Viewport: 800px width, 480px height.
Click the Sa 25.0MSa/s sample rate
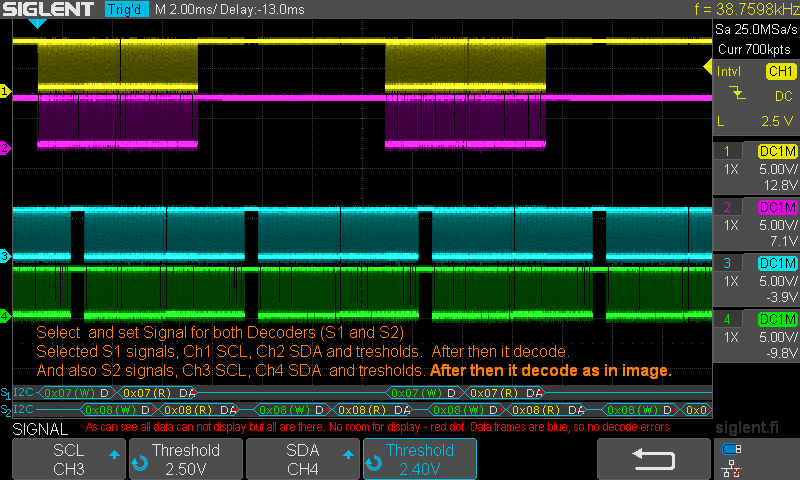point(756,30)
